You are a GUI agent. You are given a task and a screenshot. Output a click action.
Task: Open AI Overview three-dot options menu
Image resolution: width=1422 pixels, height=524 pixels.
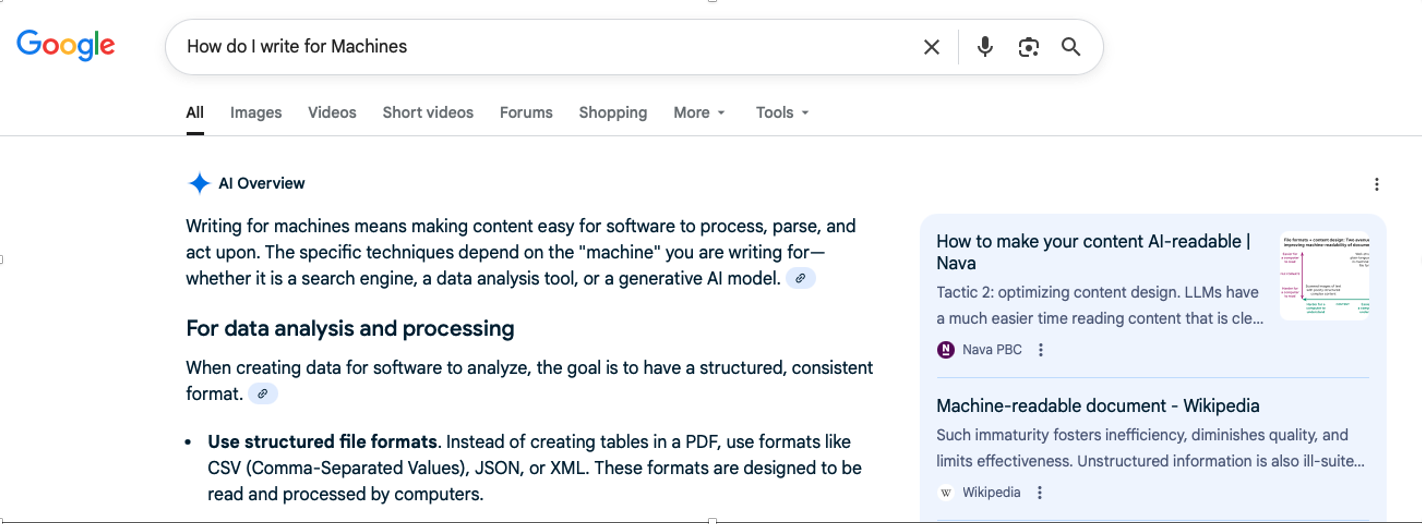coord(1377,184)
